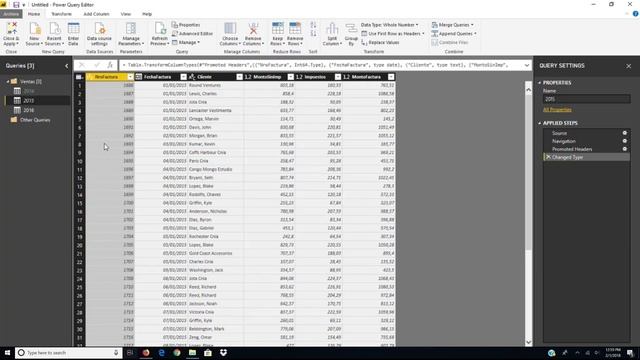Cancel the formula edit with the X icon
The height and width of the screenshot is (360, 640).
82,65
